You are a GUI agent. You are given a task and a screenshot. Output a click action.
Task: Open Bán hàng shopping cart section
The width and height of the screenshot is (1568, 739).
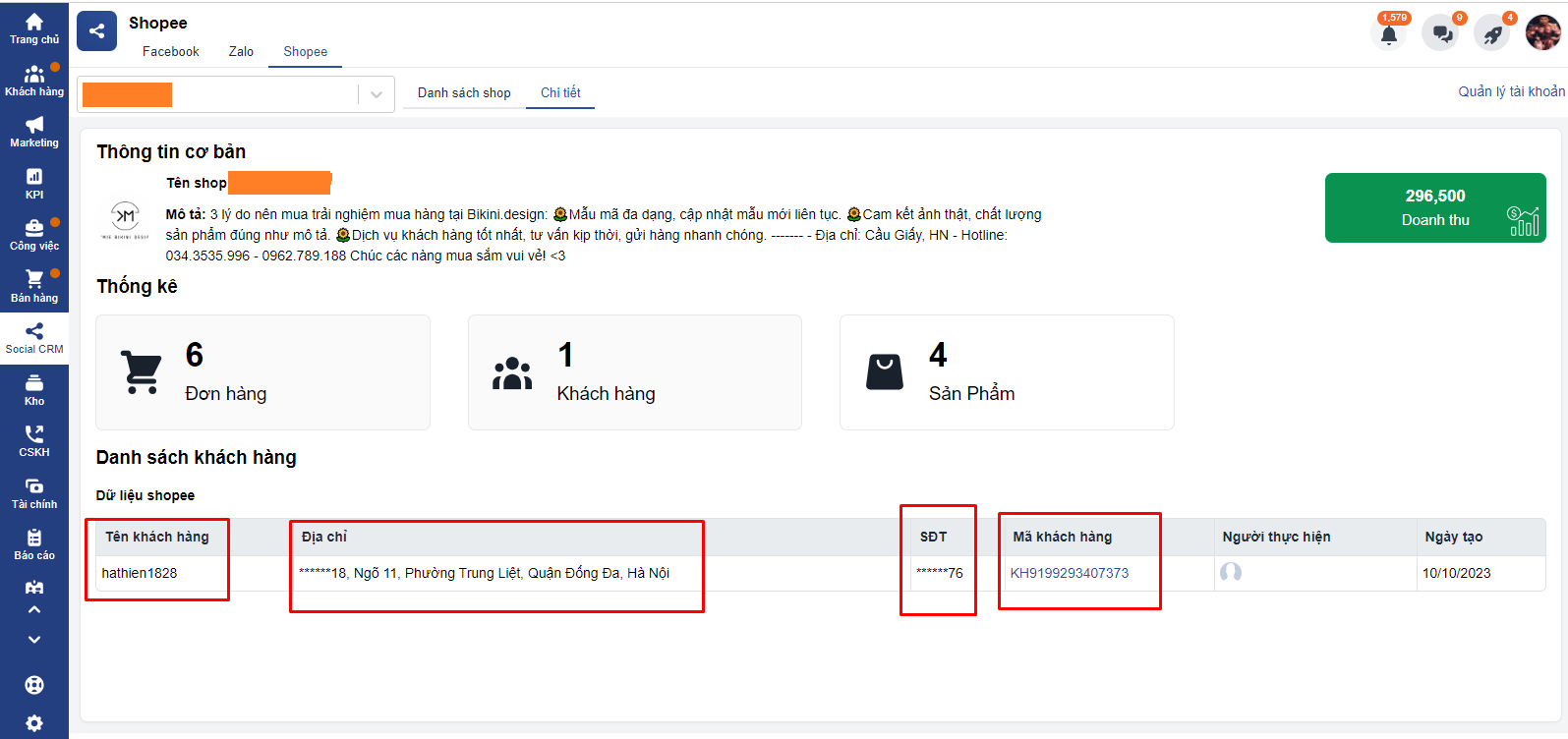click(34, 286)
